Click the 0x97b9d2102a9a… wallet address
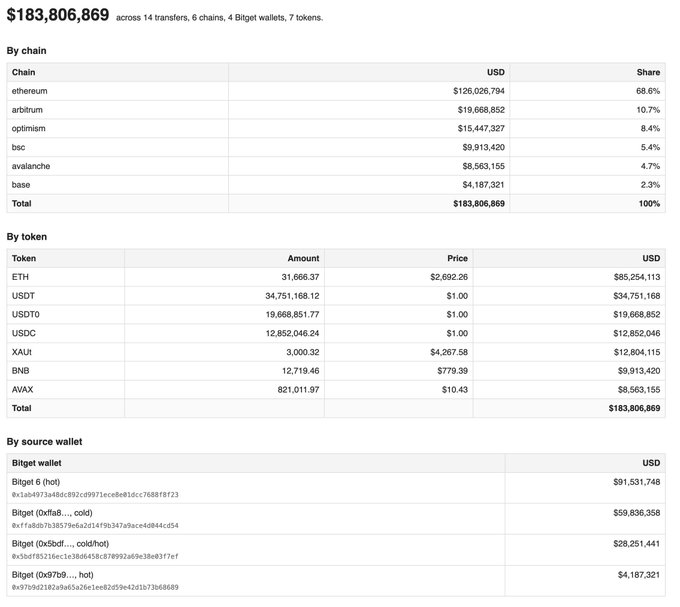Screen dimensions: 680x607 tap(95, 587)
